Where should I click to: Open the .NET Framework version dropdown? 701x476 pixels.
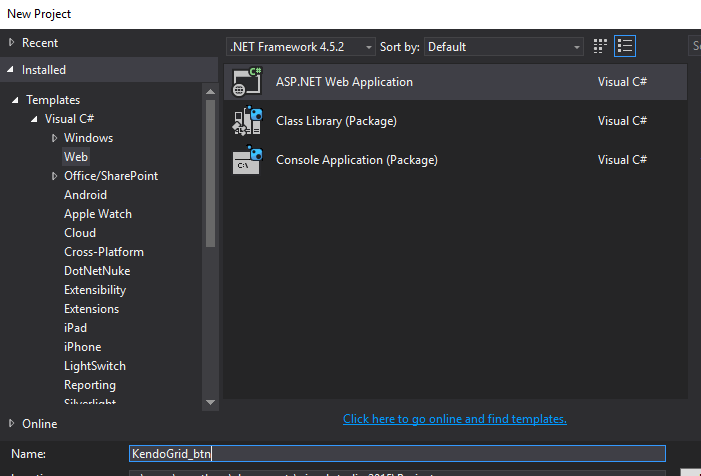point(301,46)
